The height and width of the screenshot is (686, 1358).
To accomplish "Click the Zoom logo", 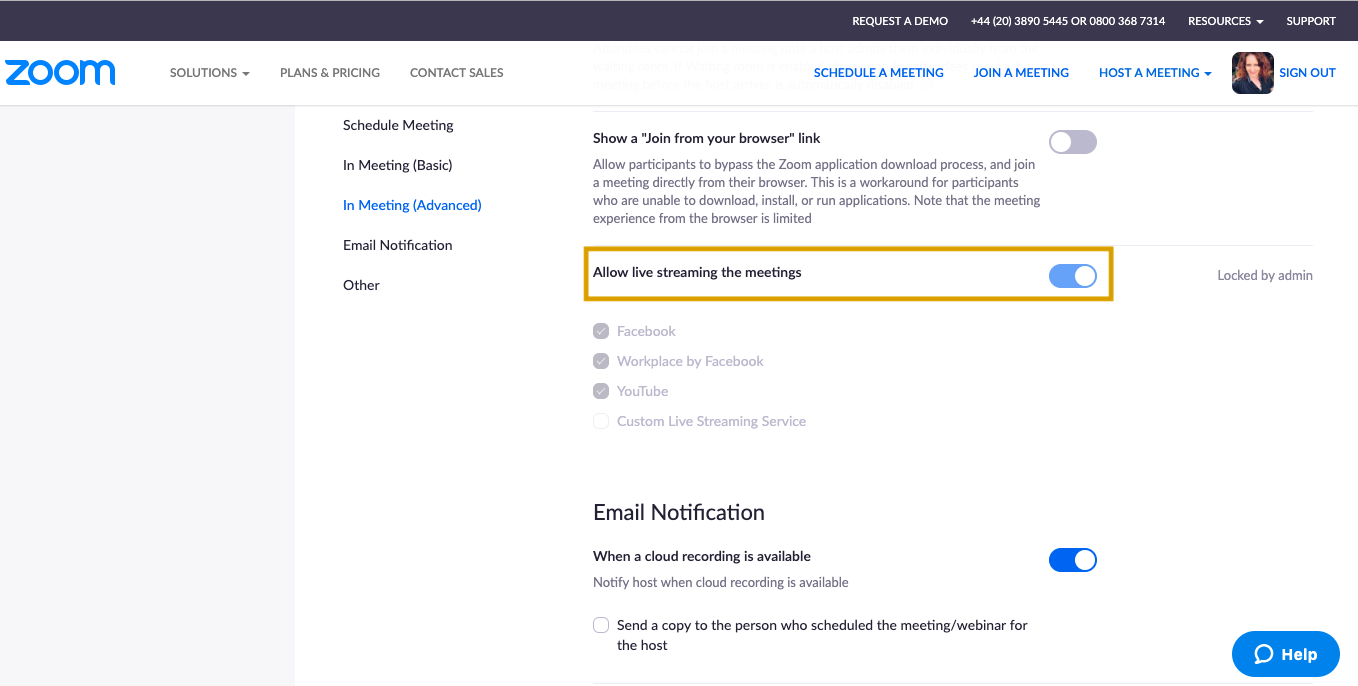I will 60,73.
